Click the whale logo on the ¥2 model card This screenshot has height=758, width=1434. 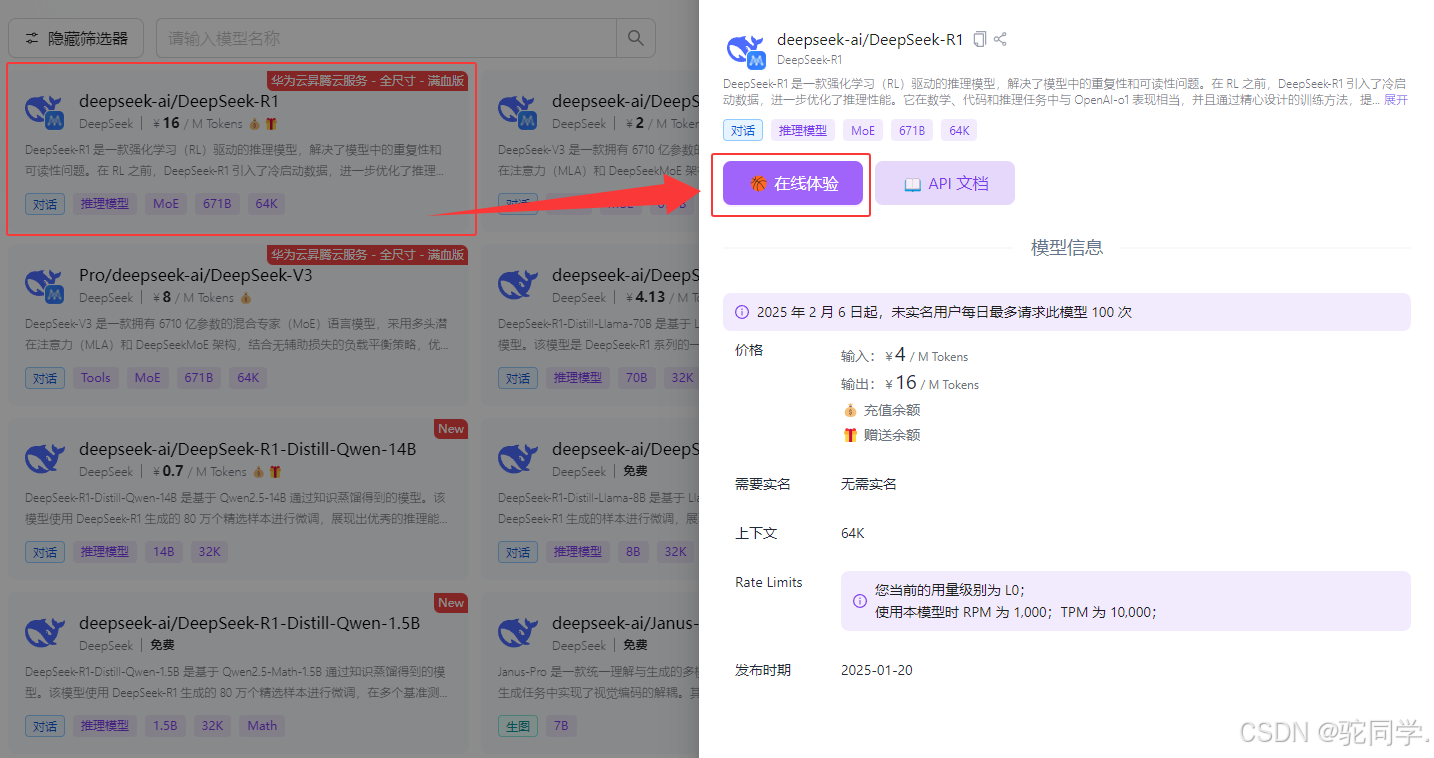coord(518,112)
